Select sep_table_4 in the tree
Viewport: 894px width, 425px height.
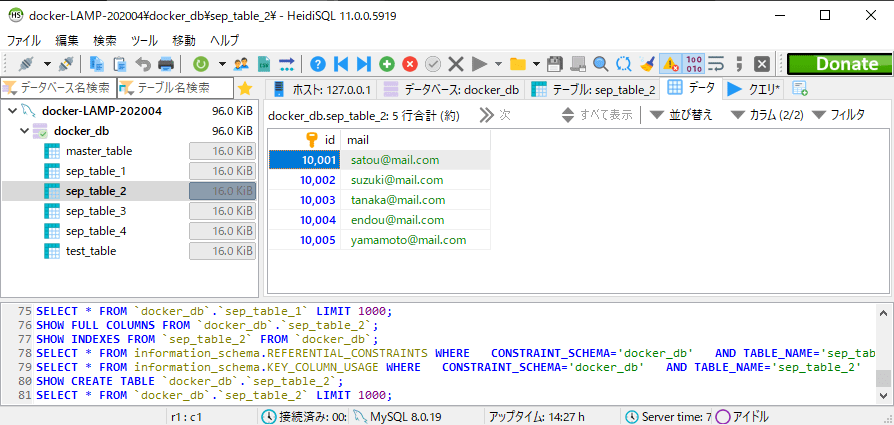[96, 231]
